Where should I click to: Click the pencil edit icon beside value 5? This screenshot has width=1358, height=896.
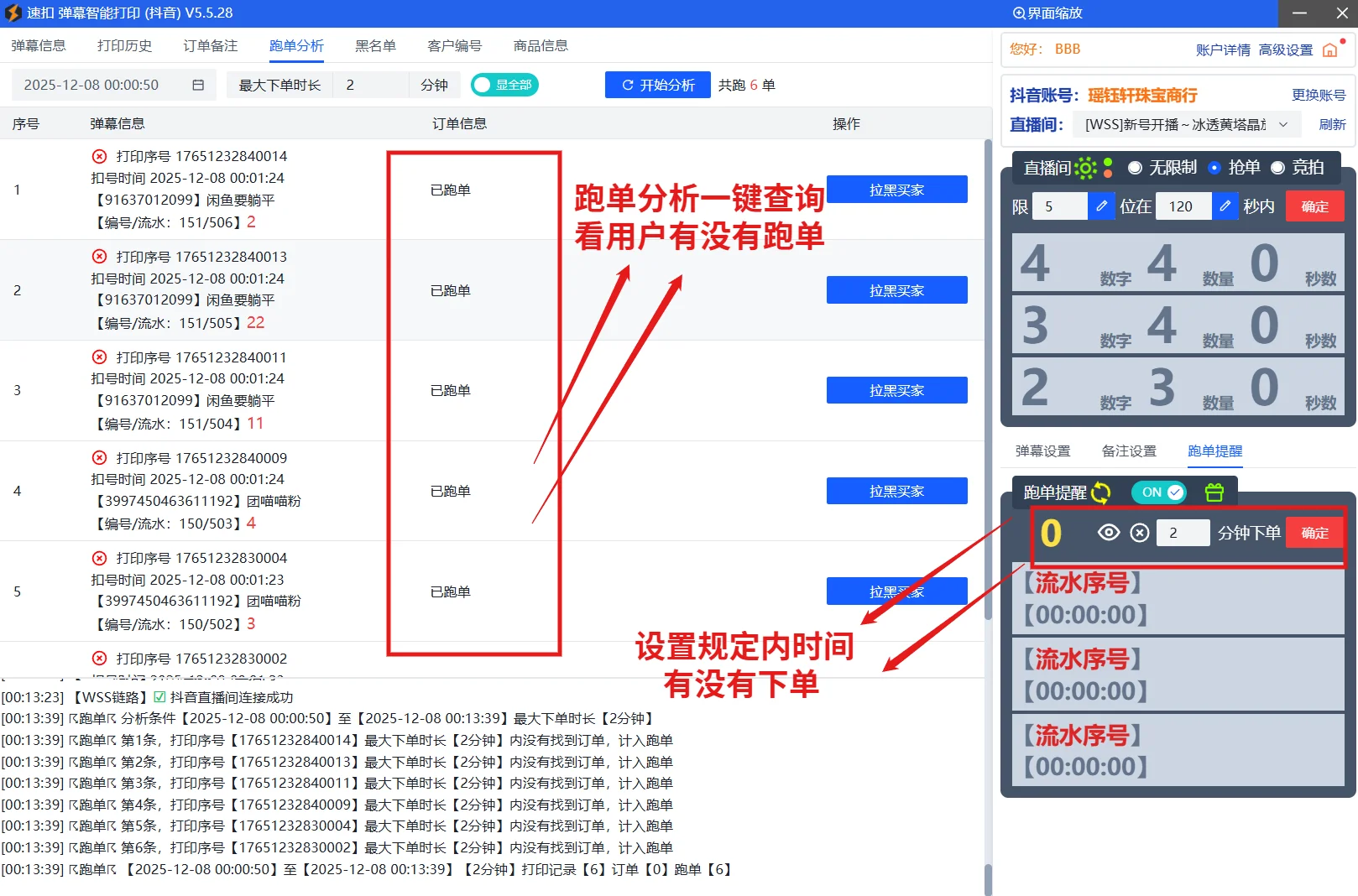1101,206
